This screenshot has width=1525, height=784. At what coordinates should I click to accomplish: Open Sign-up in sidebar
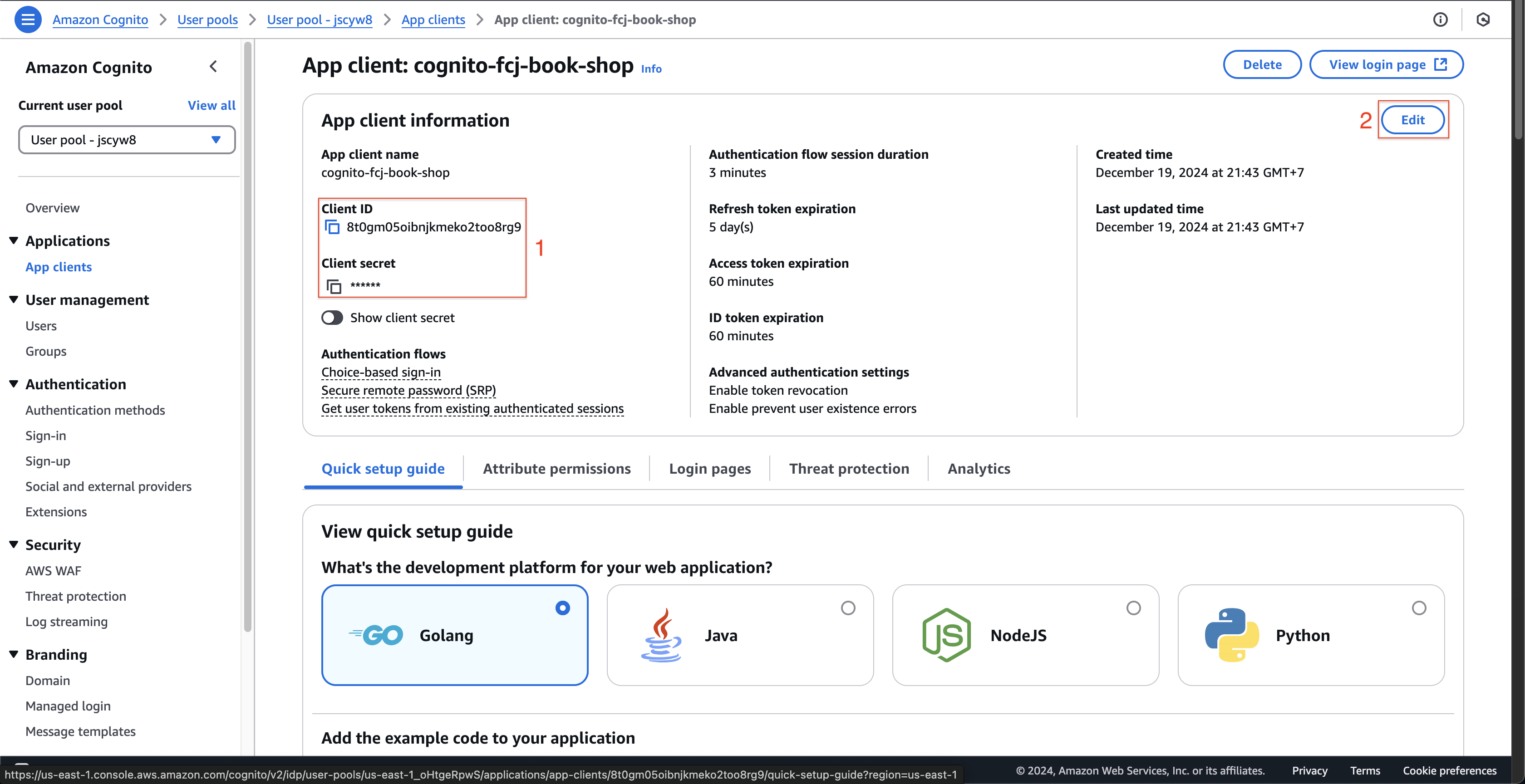coord(47,461)
